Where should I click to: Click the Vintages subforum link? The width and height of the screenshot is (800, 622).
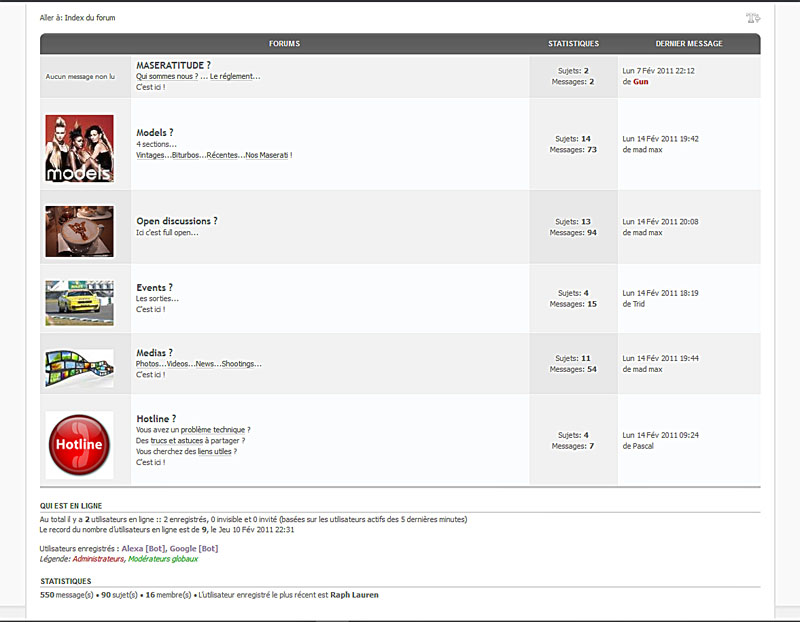pos(150,155)
